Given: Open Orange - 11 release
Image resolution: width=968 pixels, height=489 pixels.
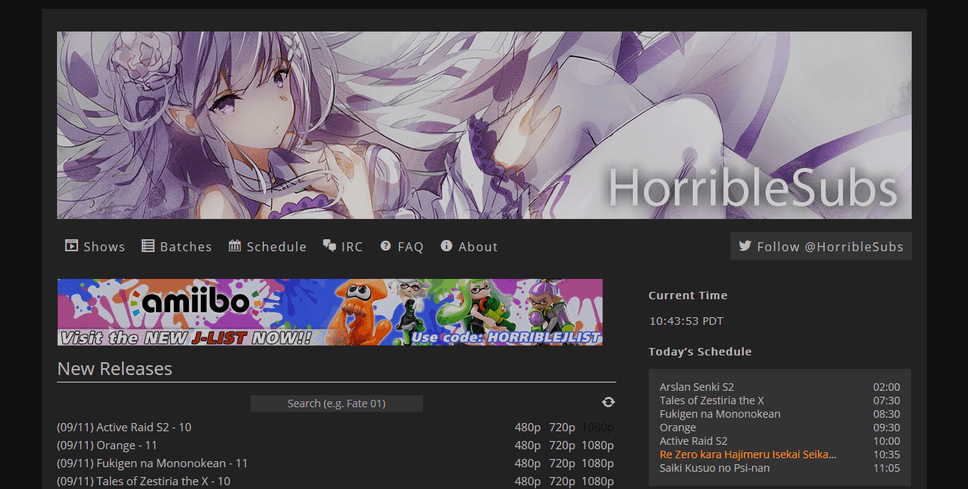Looking at the screenshot, I should 107,445.
